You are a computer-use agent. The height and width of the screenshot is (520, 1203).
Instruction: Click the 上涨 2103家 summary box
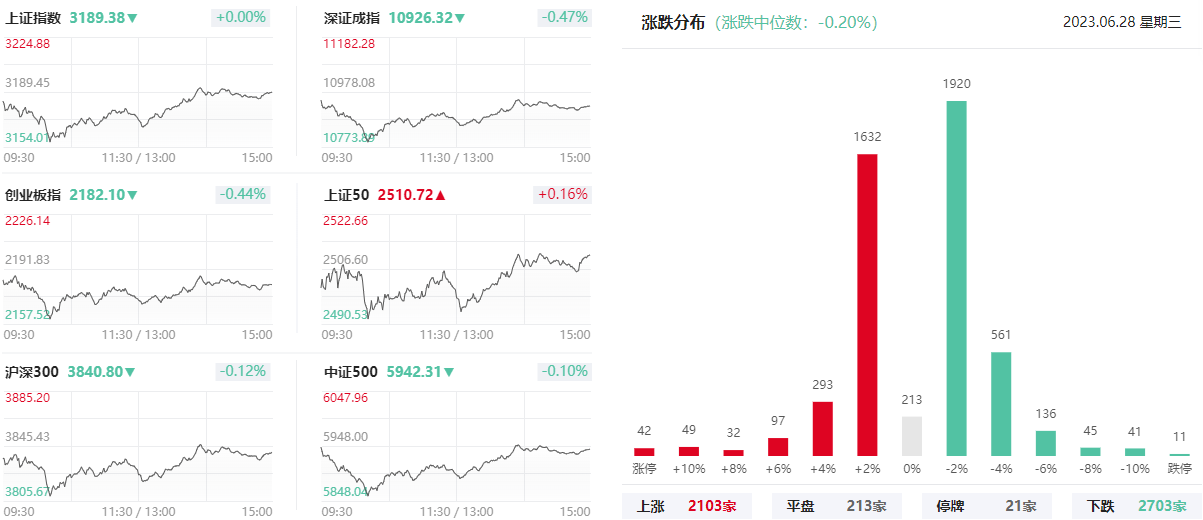tap(686, 506)
